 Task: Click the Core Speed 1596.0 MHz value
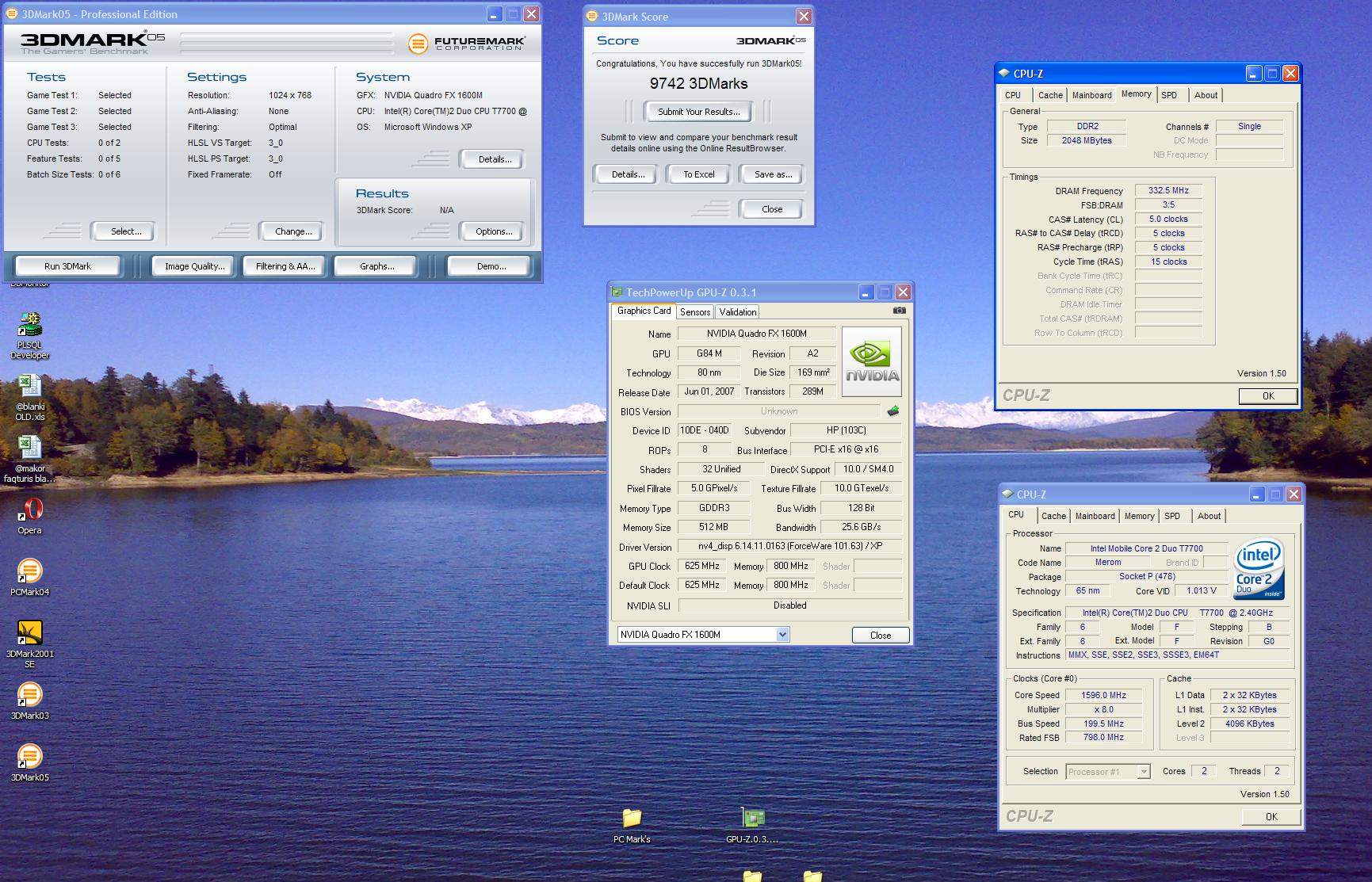coord(1103,695)
